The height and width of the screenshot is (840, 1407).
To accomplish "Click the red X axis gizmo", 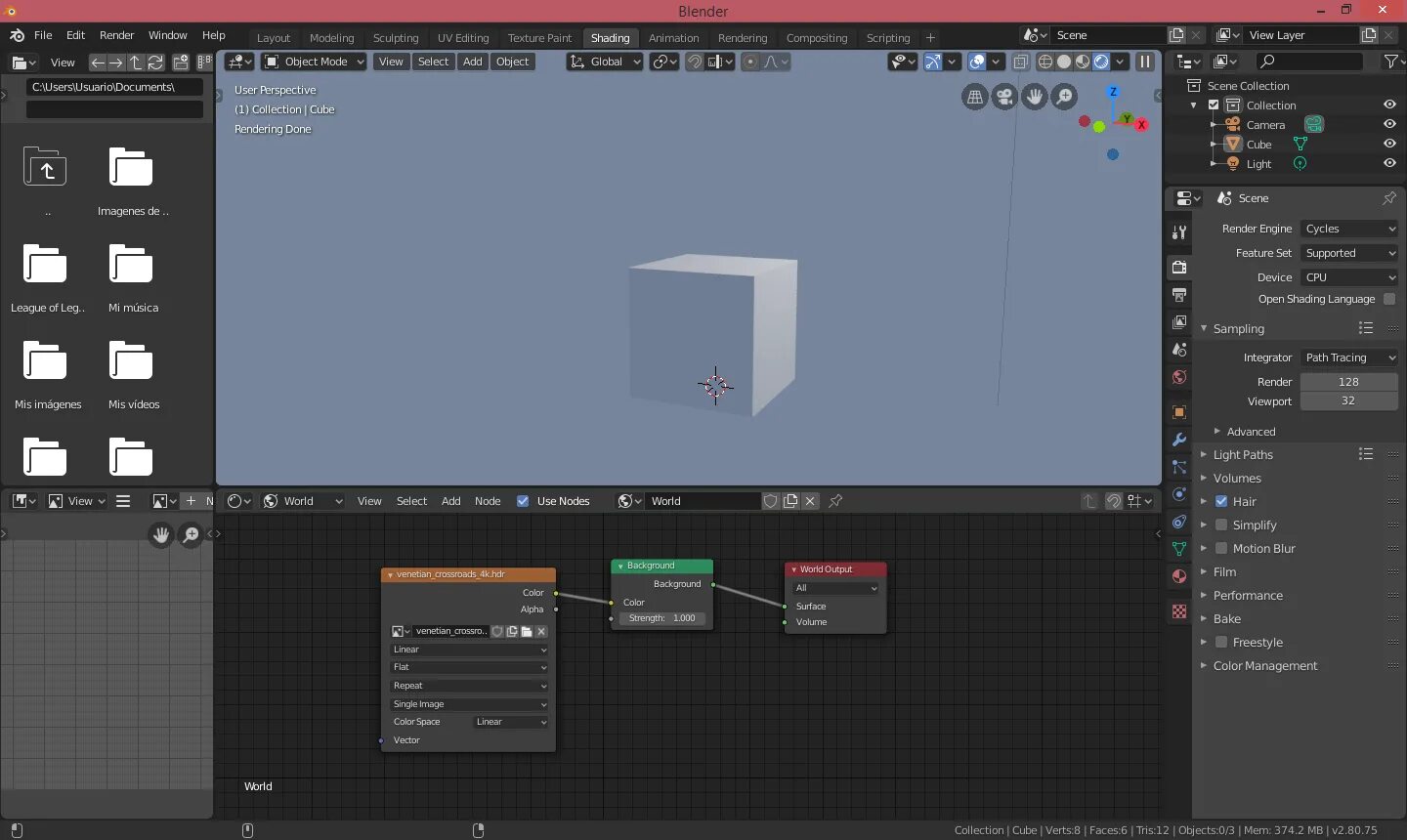I will tap(1141, 125).
